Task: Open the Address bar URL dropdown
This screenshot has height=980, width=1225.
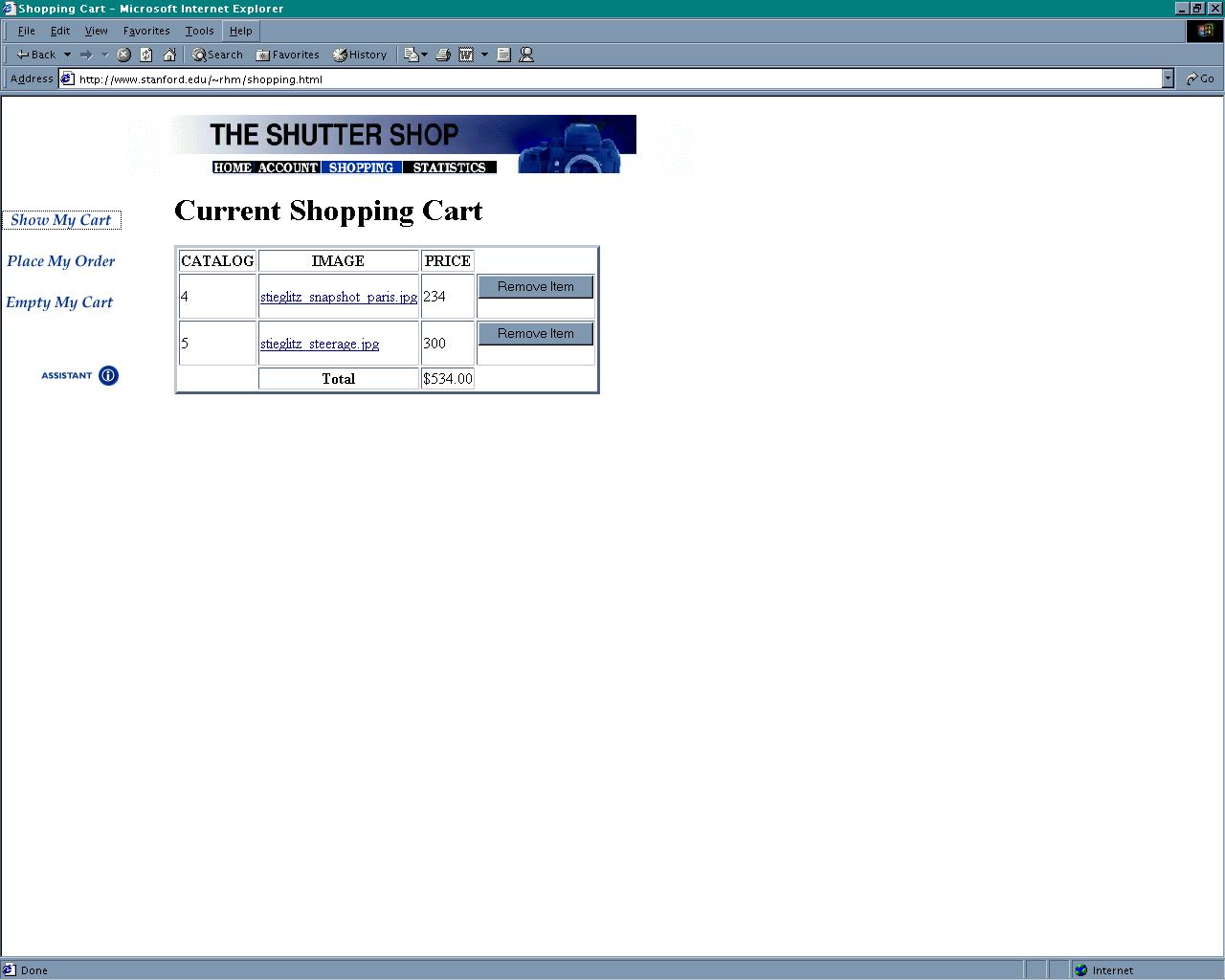Action: (x=1168, y=79)
